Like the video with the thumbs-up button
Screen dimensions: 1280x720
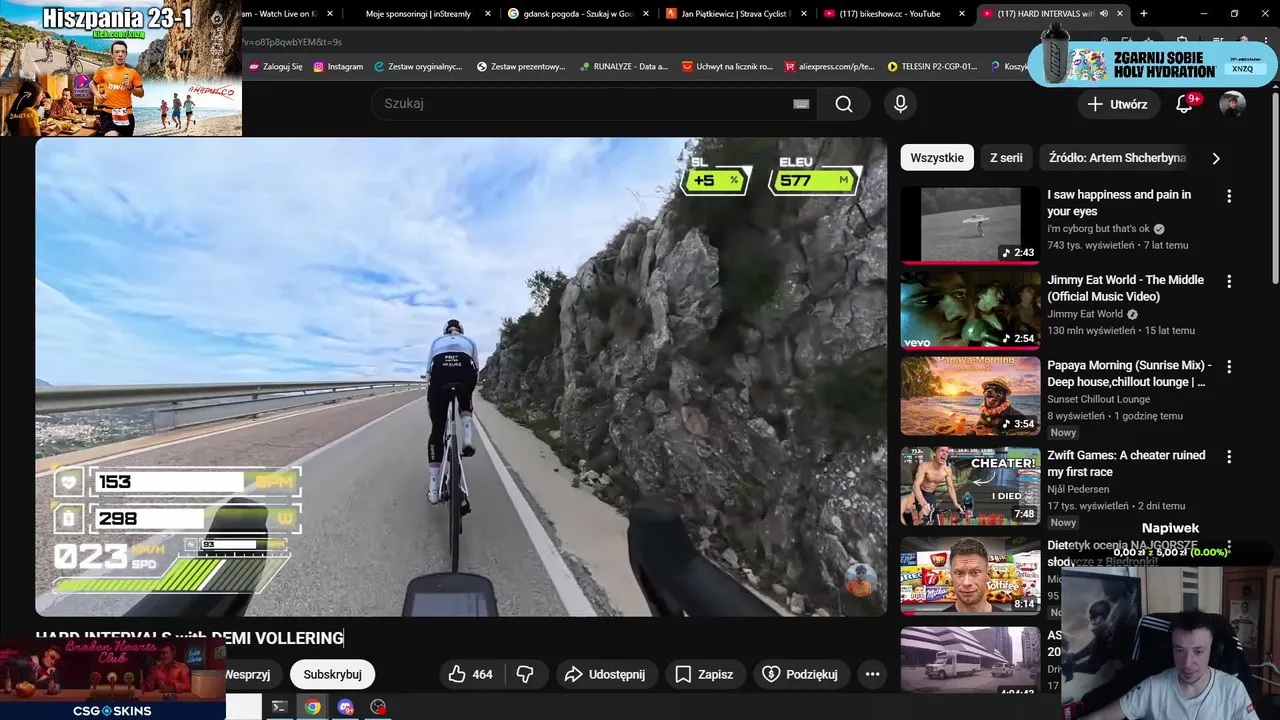tap(471, 674)
